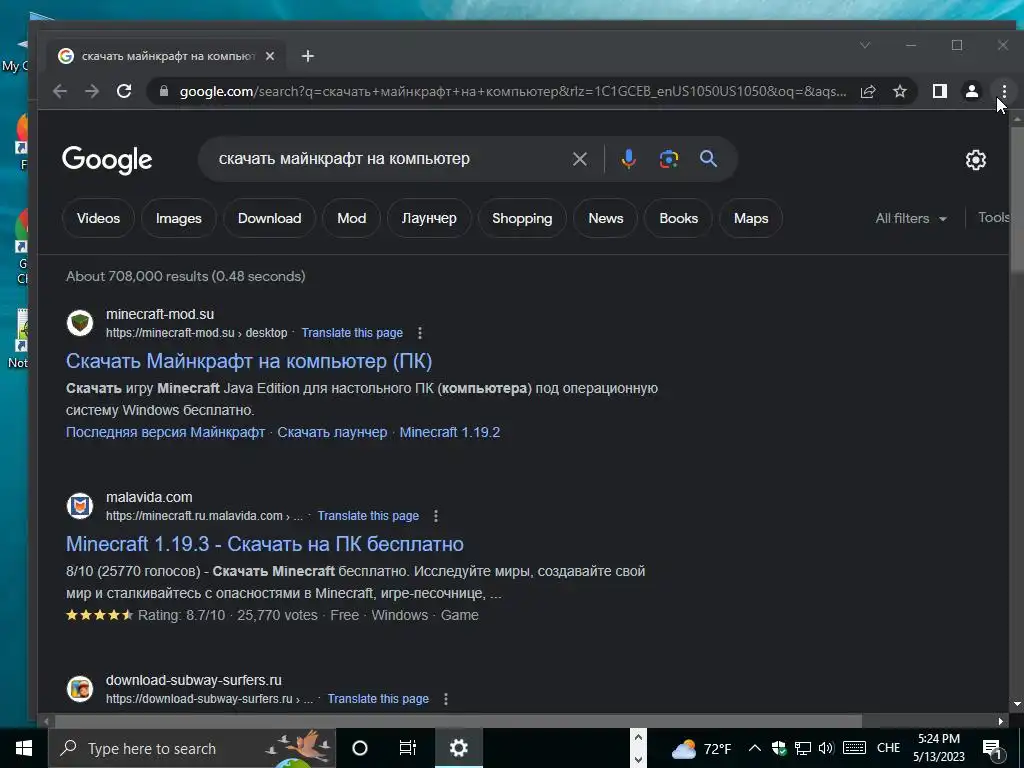Screen dimensions: 1024x768
Task: Expand the All filters dropdown
Action: (x=911, y=219)
